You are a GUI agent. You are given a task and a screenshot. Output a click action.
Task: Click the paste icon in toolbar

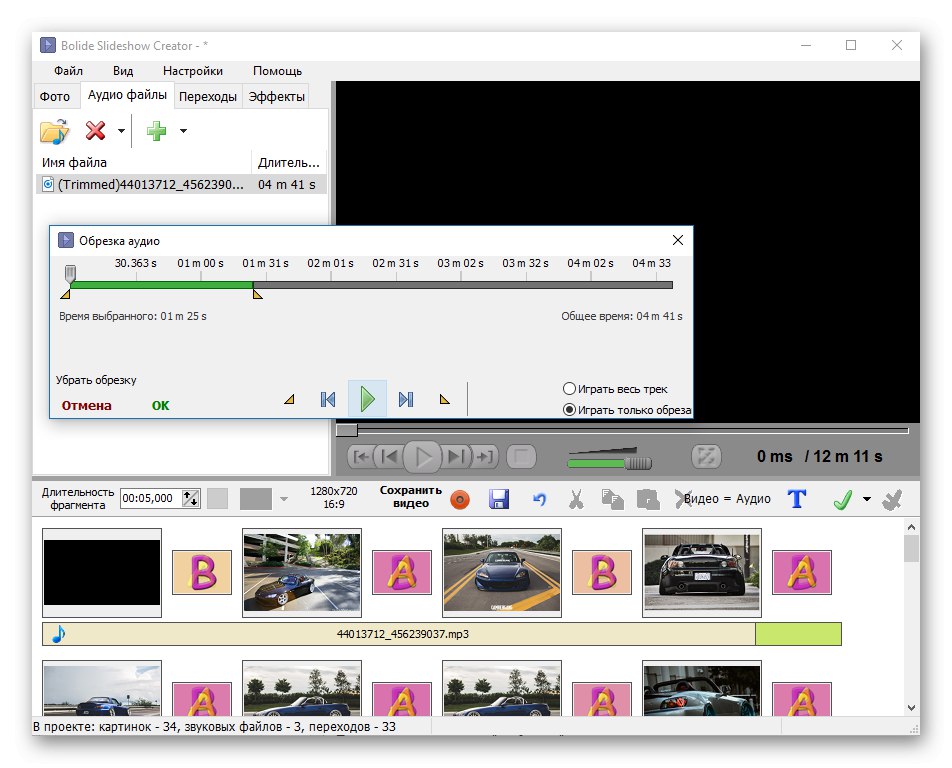click(648, 499)
